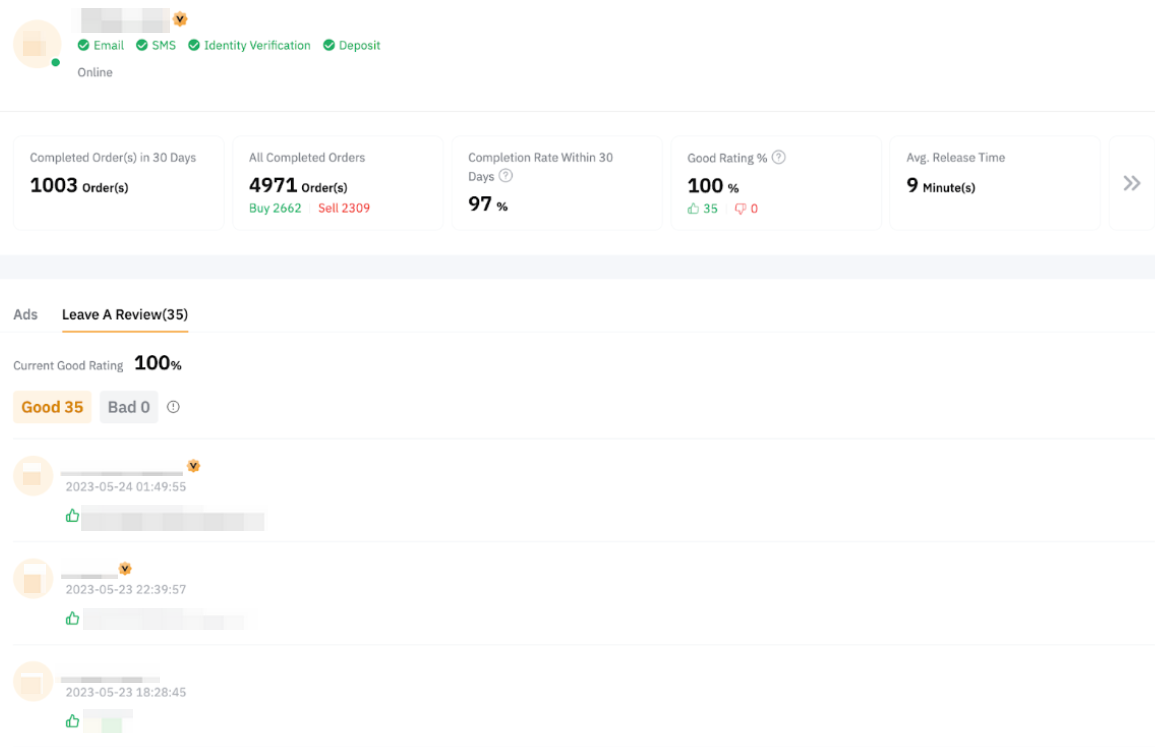Click the Email verification checkmark
Screen dimensions: 1155x747
(84, 46)
